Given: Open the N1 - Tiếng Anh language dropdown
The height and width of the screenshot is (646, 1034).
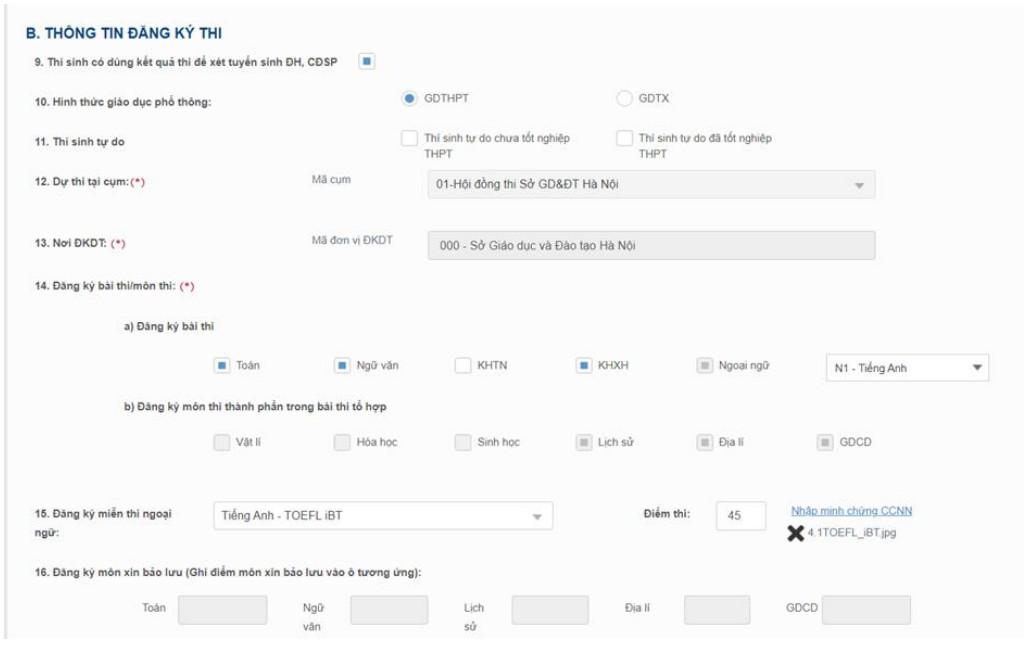Looking at the screenshot, I should pyautogui.click(x=906, y=368).
